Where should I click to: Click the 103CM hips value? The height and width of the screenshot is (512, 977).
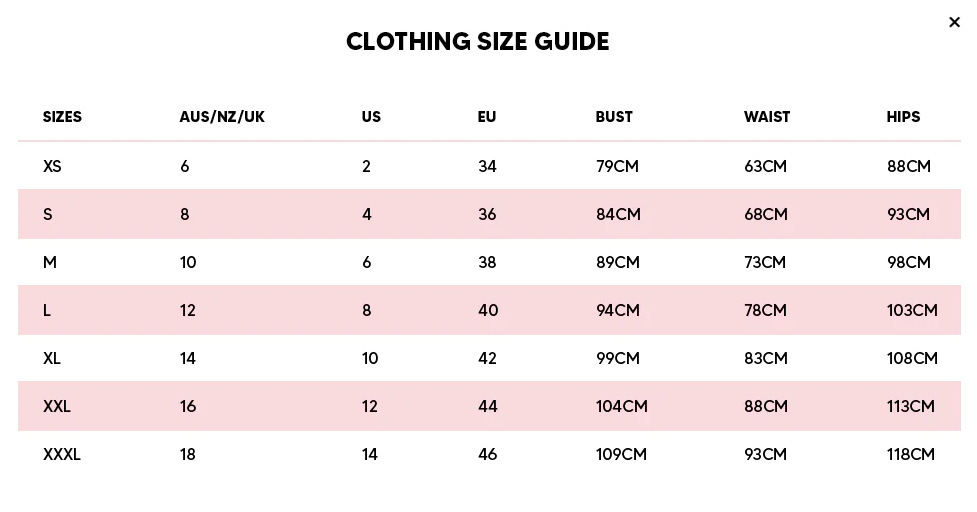912,310
